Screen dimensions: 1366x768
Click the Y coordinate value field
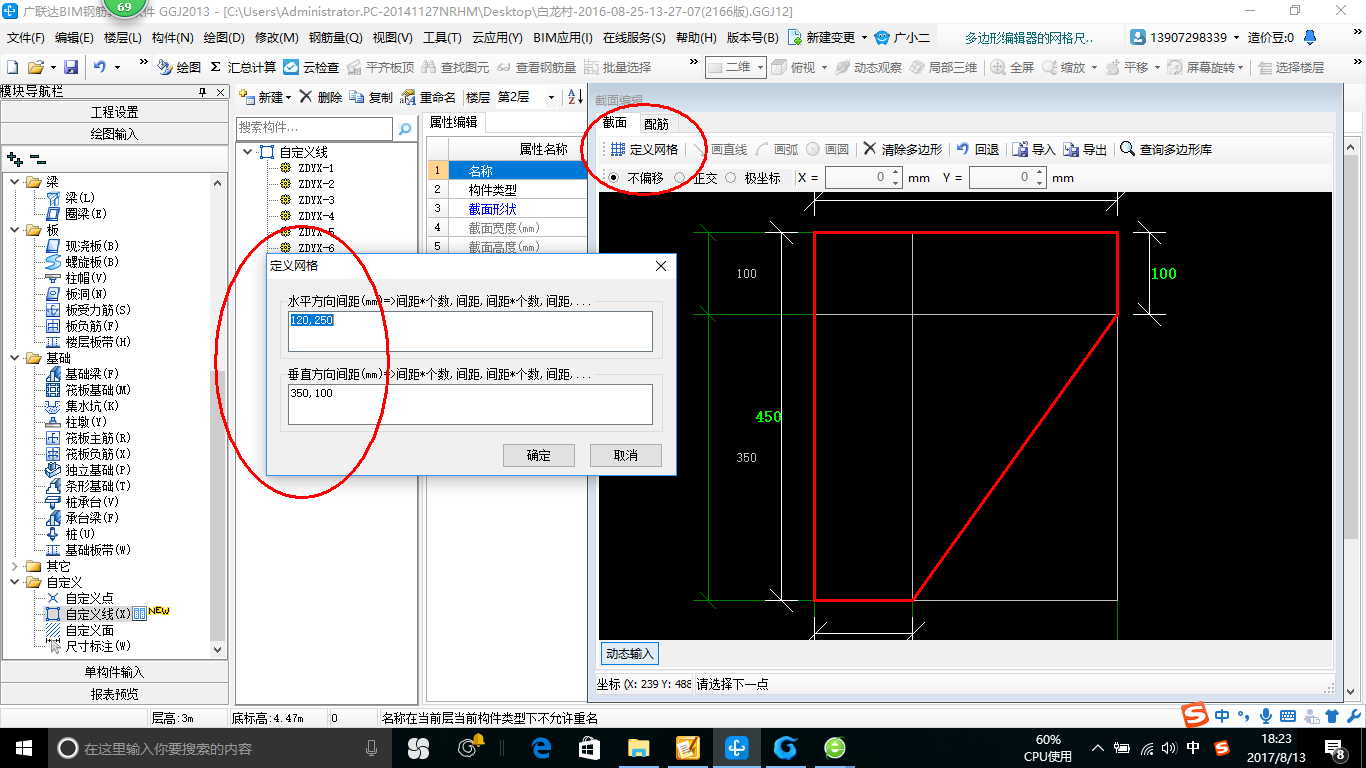click(1002, 177)
